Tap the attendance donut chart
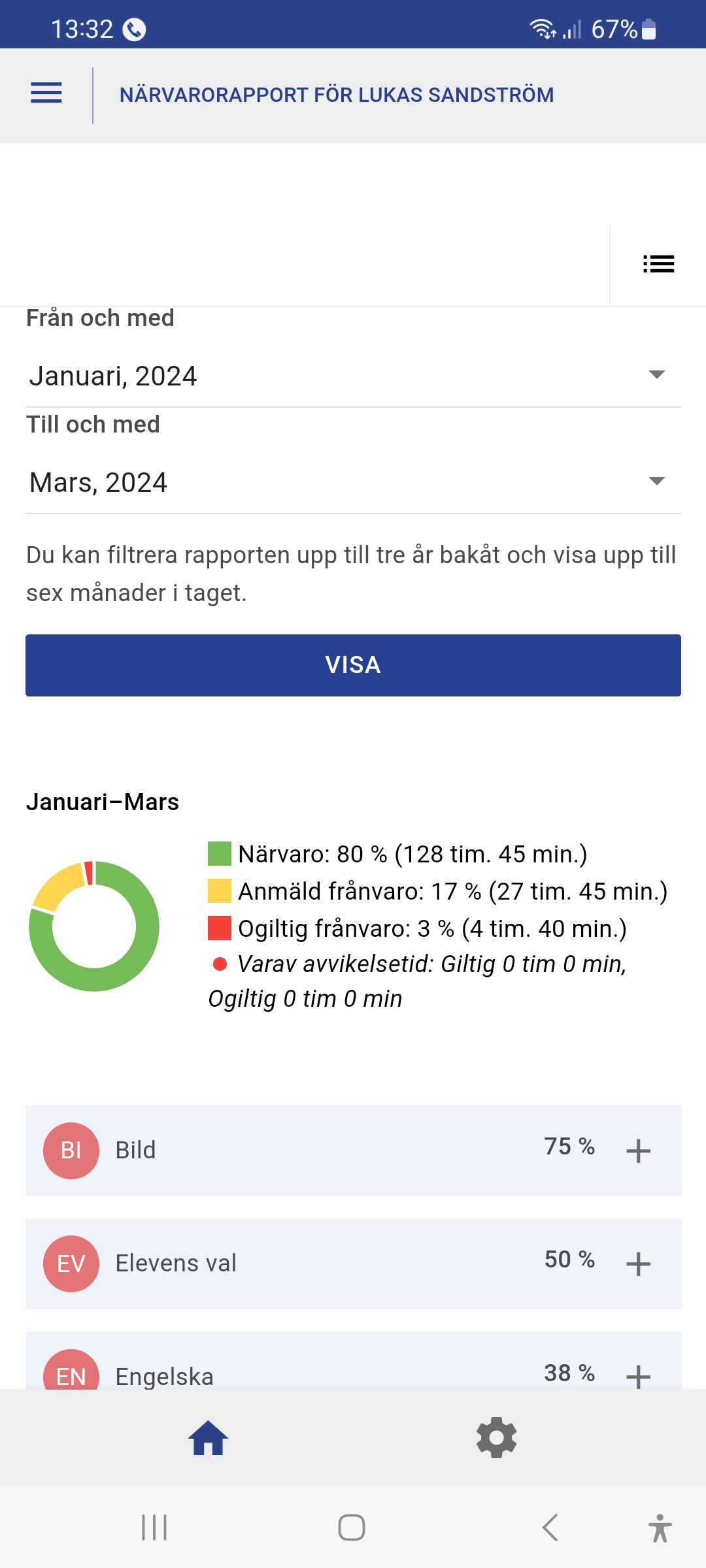706x1568 pixels. [94, 926]
